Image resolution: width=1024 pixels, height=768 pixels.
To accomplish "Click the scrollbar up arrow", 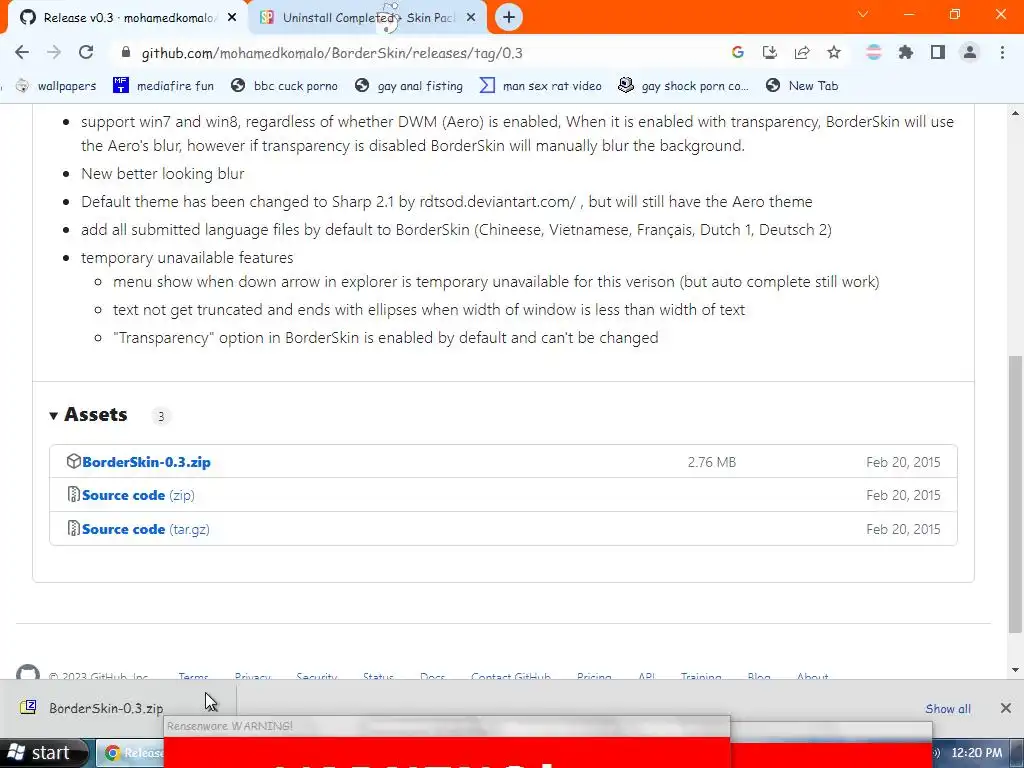I will pos(1015,113).
